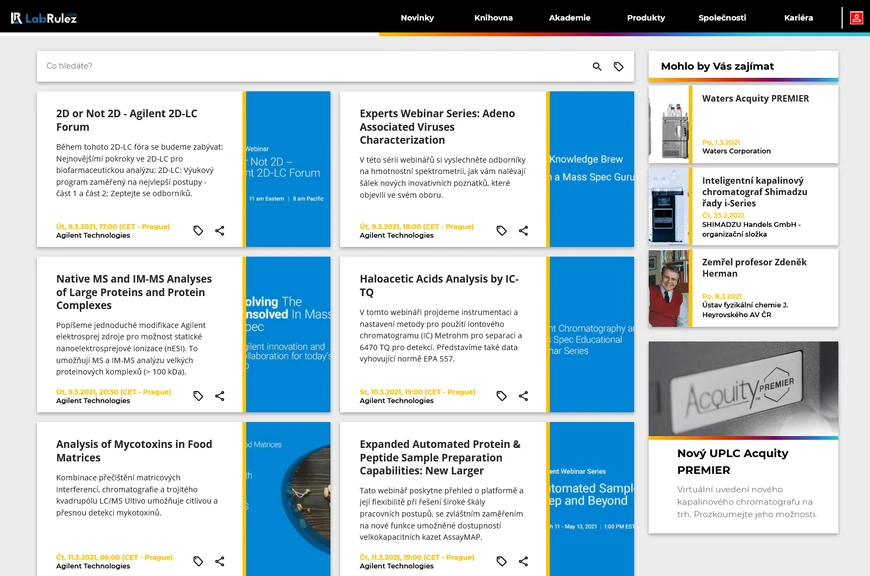Click the tag filter icon in search bar
The height and width of the screenshot is (576, 870).
(619, 67)
